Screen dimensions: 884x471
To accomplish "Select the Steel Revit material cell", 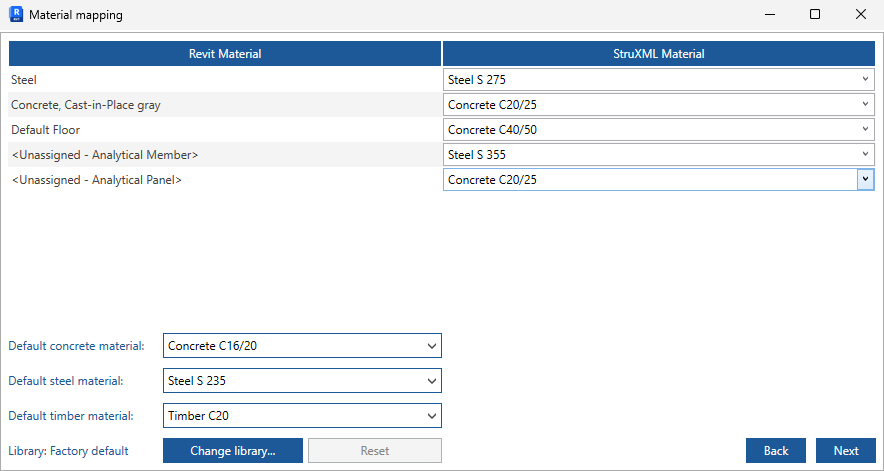I will (x=225, y=80).
